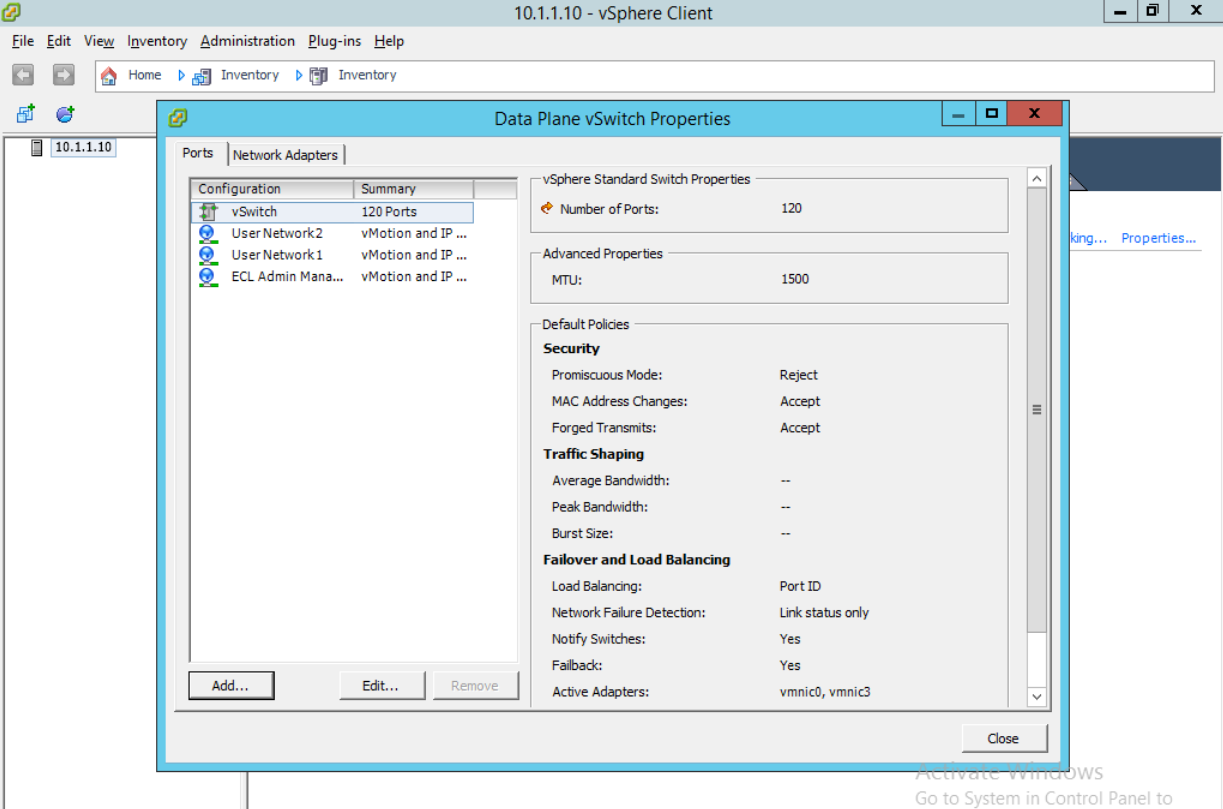Image resolution: width=1223 pixels, height=809 pixels.
Task: Close the vSwitch Properties dialog via Close button
Action: point(1003,738)
